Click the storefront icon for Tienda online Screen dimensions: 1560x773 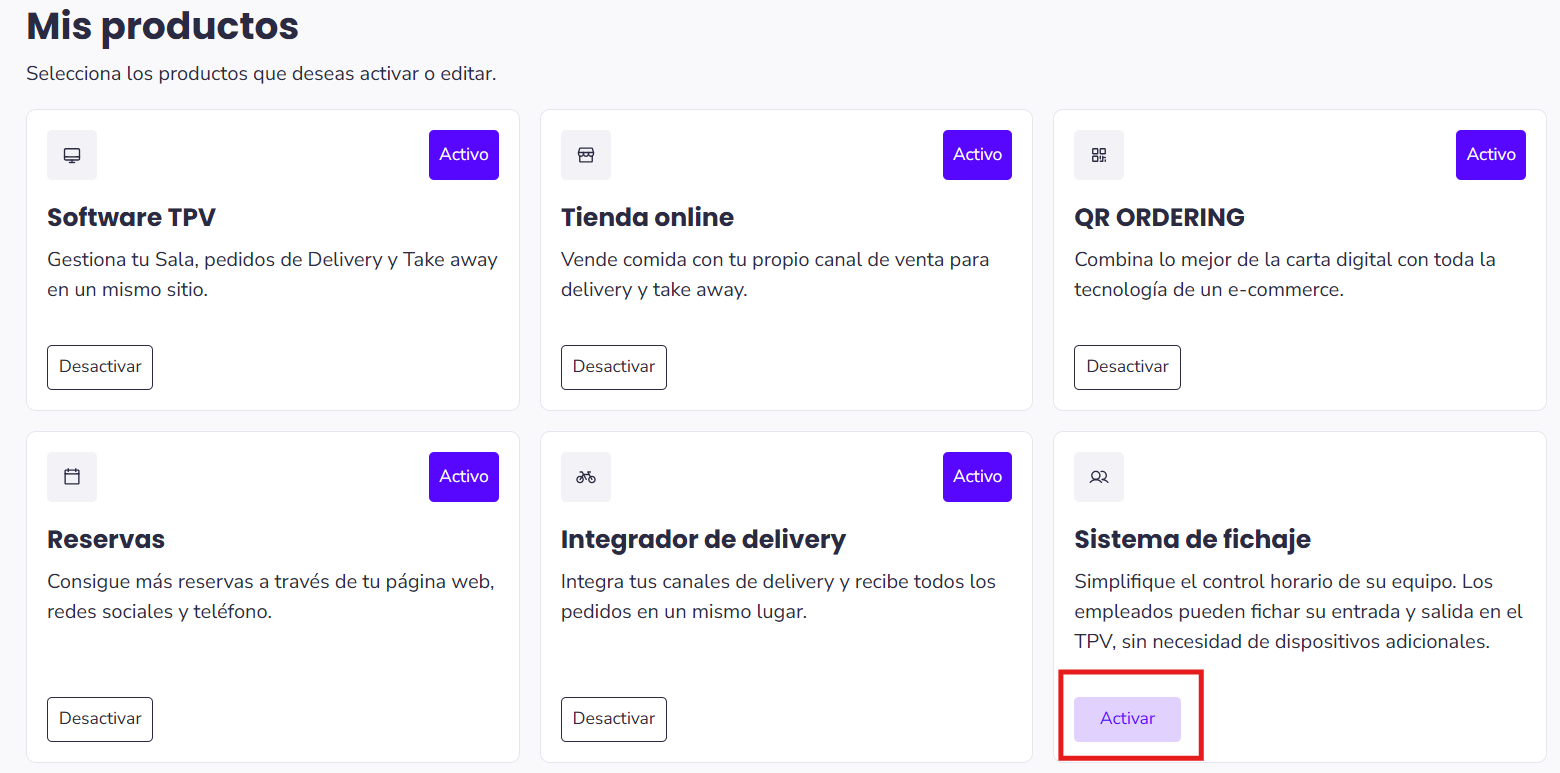coord(586,155)
